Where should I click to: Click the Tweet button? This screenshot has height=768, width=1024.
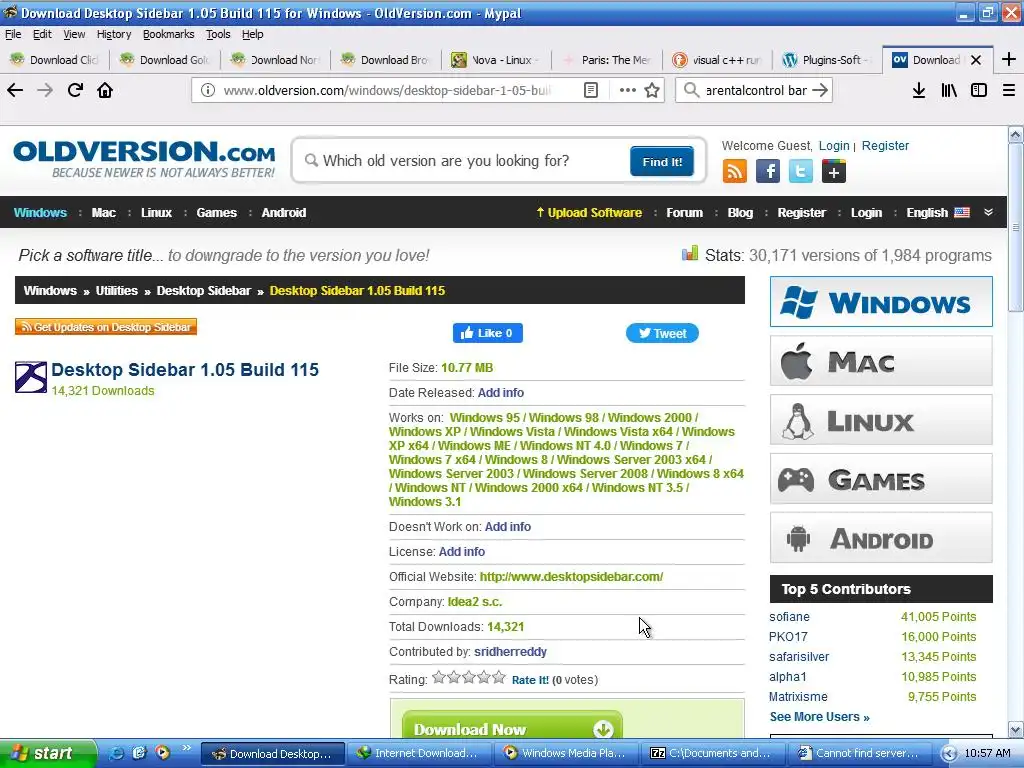pos(662,333)
